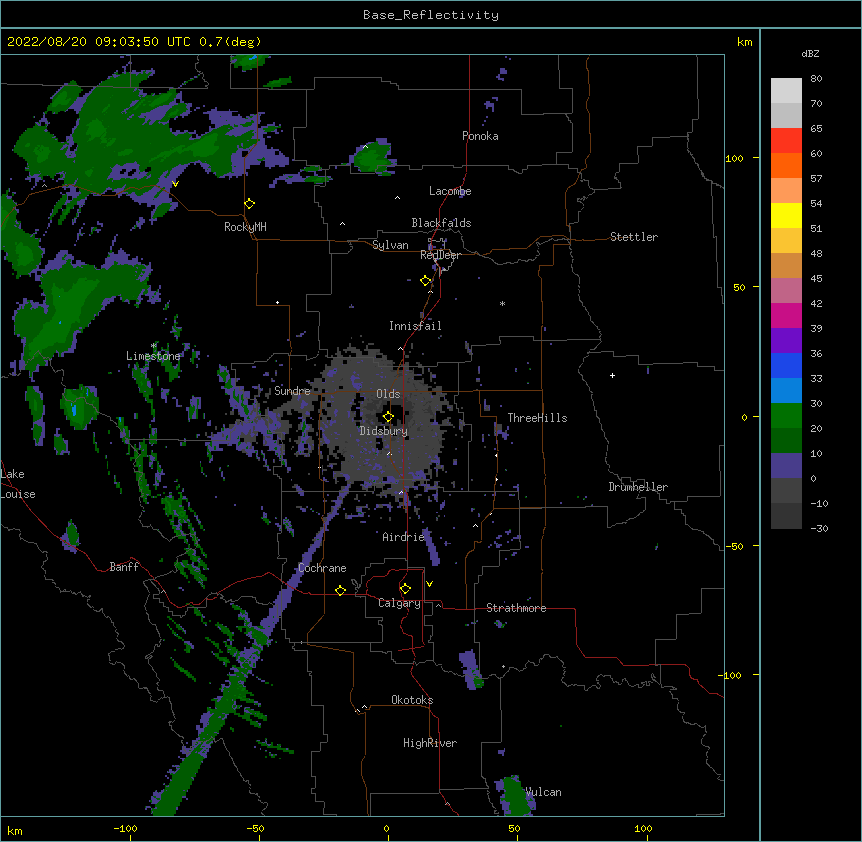Screen dimensions: 862x842
Task: Click the Strathmore label
Action: [516, 608]
